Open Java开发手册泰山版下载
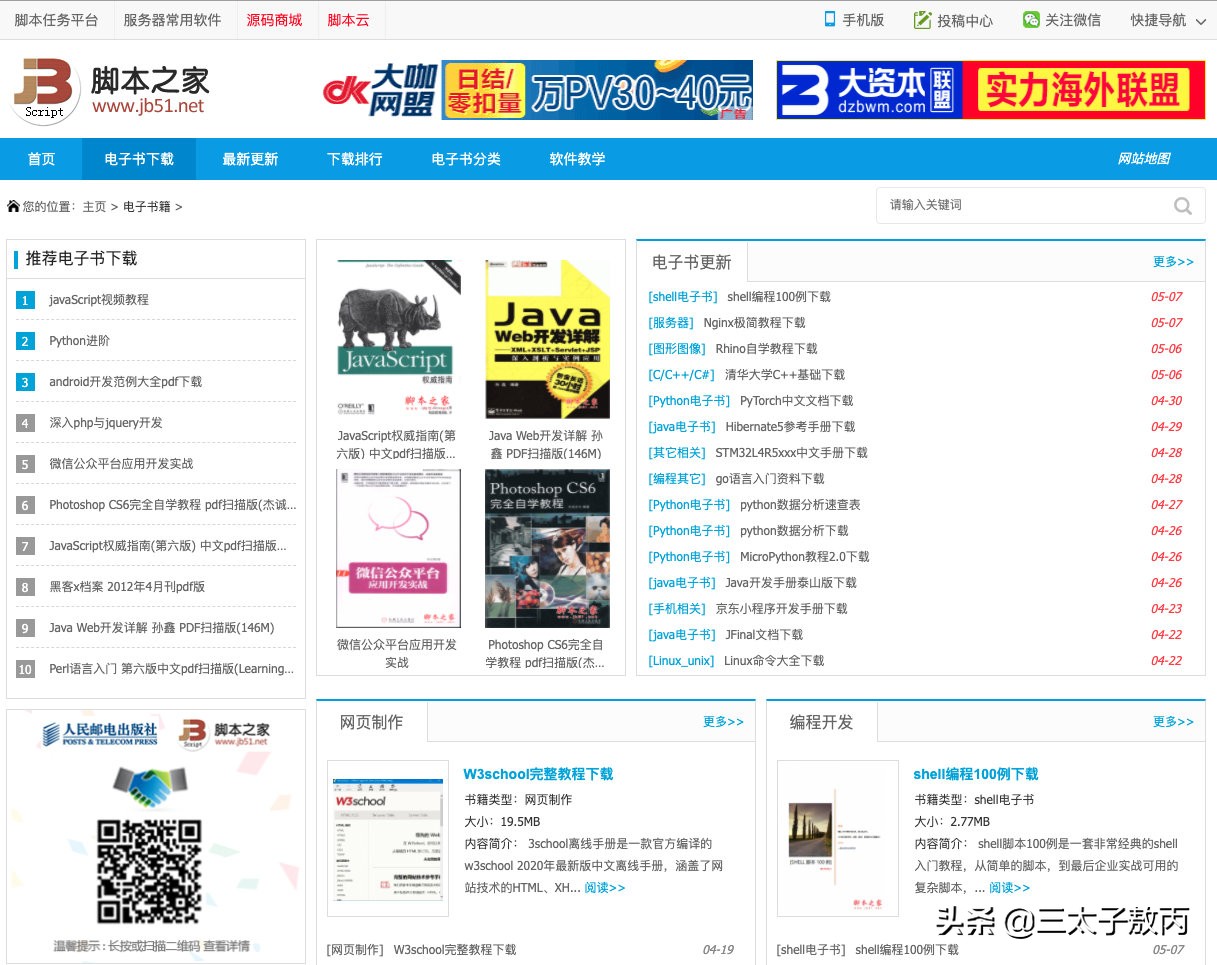The height and width of the screenshot is (965, 1217). click(791, 583)
